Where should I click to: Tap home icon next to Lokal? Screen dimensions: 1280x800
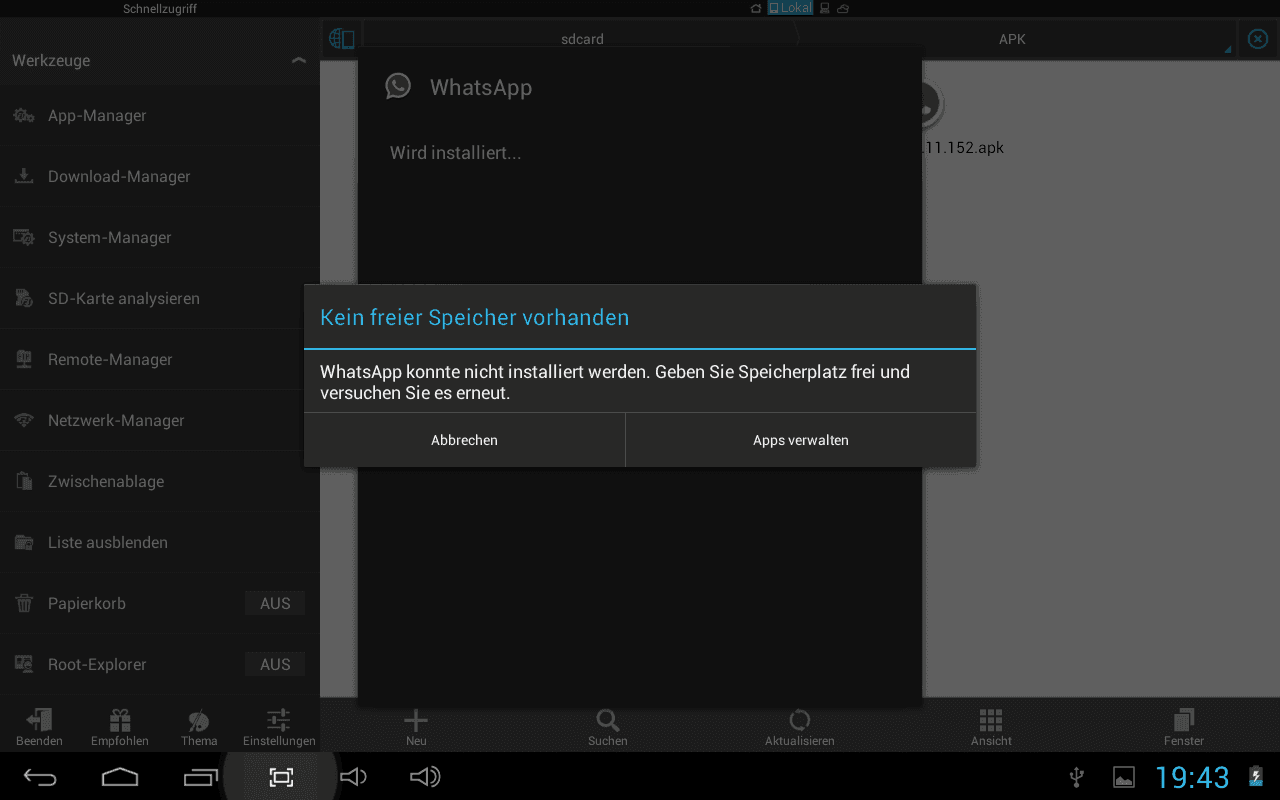(756, 9)
